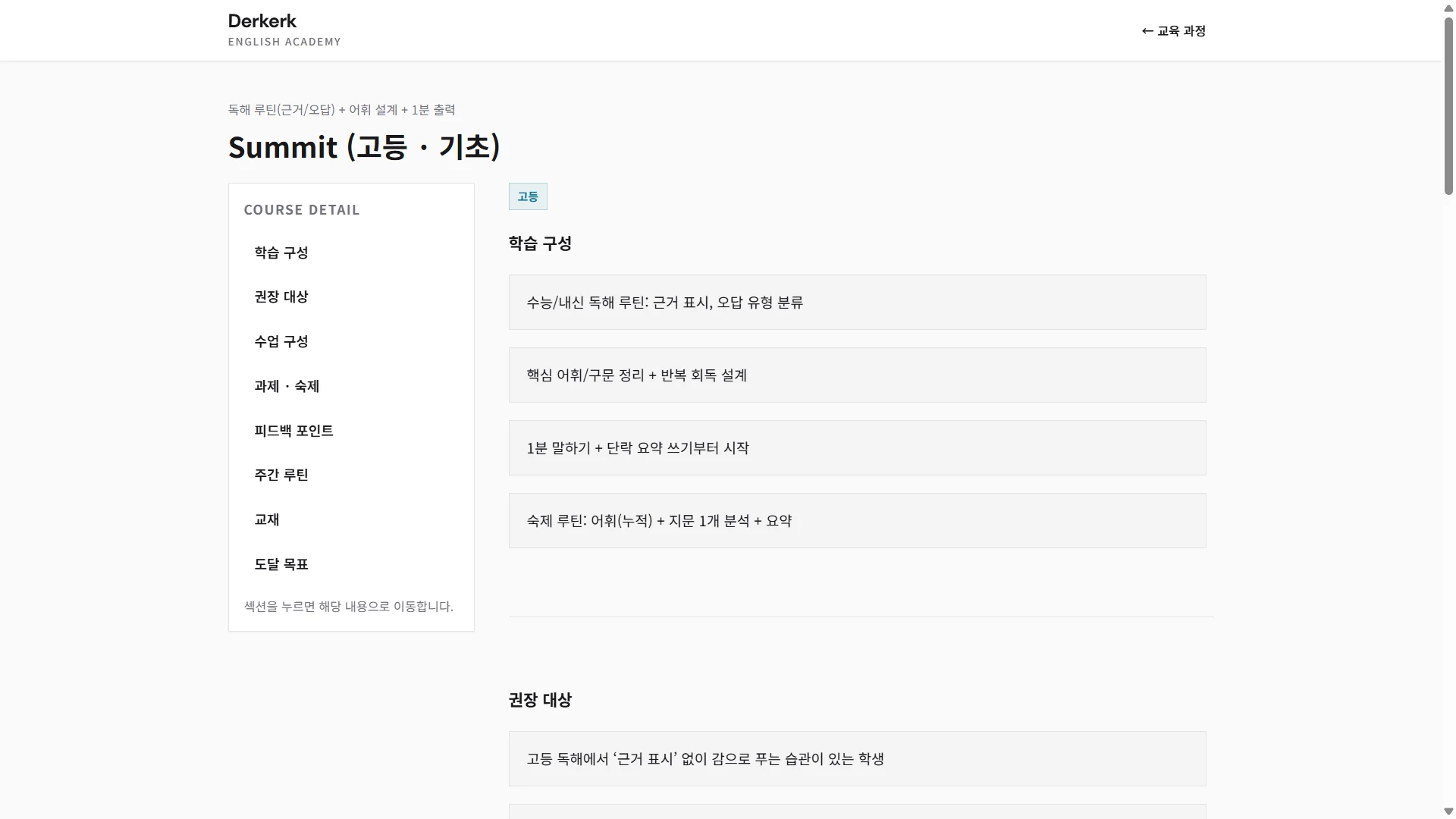Screen dimensions: 1456x819
Task: Jump to the 학습 구성 section
Action: click(x=281, y=253)
